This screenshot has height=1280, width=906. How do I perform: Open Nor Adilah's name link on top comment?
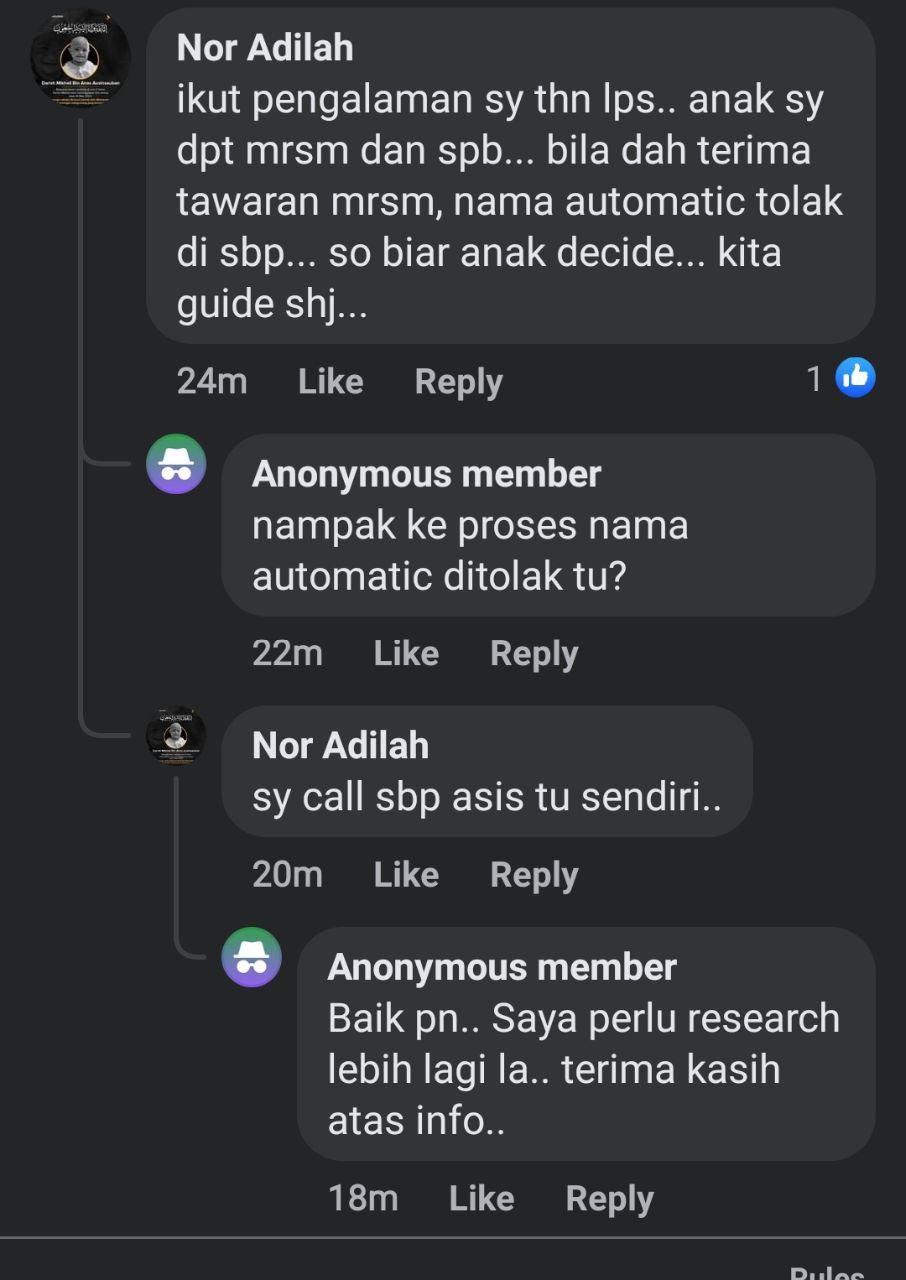tap(265, 47)
